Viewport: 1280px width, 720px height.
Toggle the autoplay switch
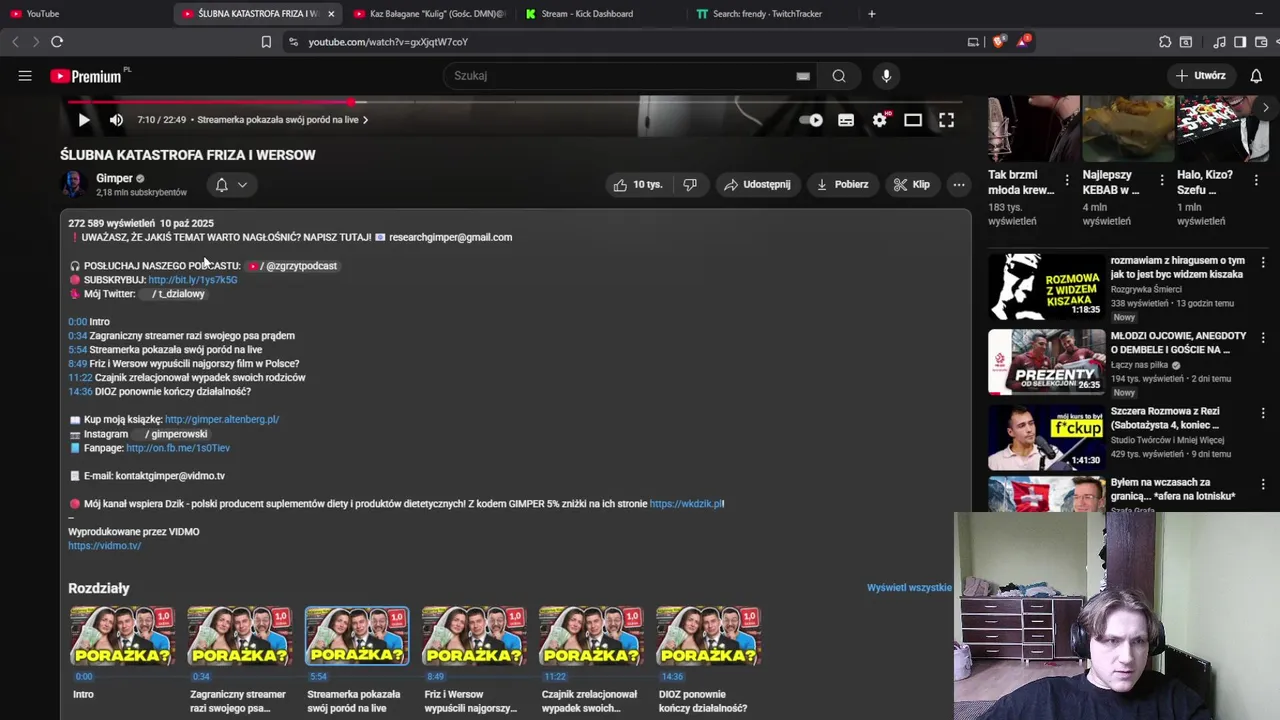[x=811, y=120]
